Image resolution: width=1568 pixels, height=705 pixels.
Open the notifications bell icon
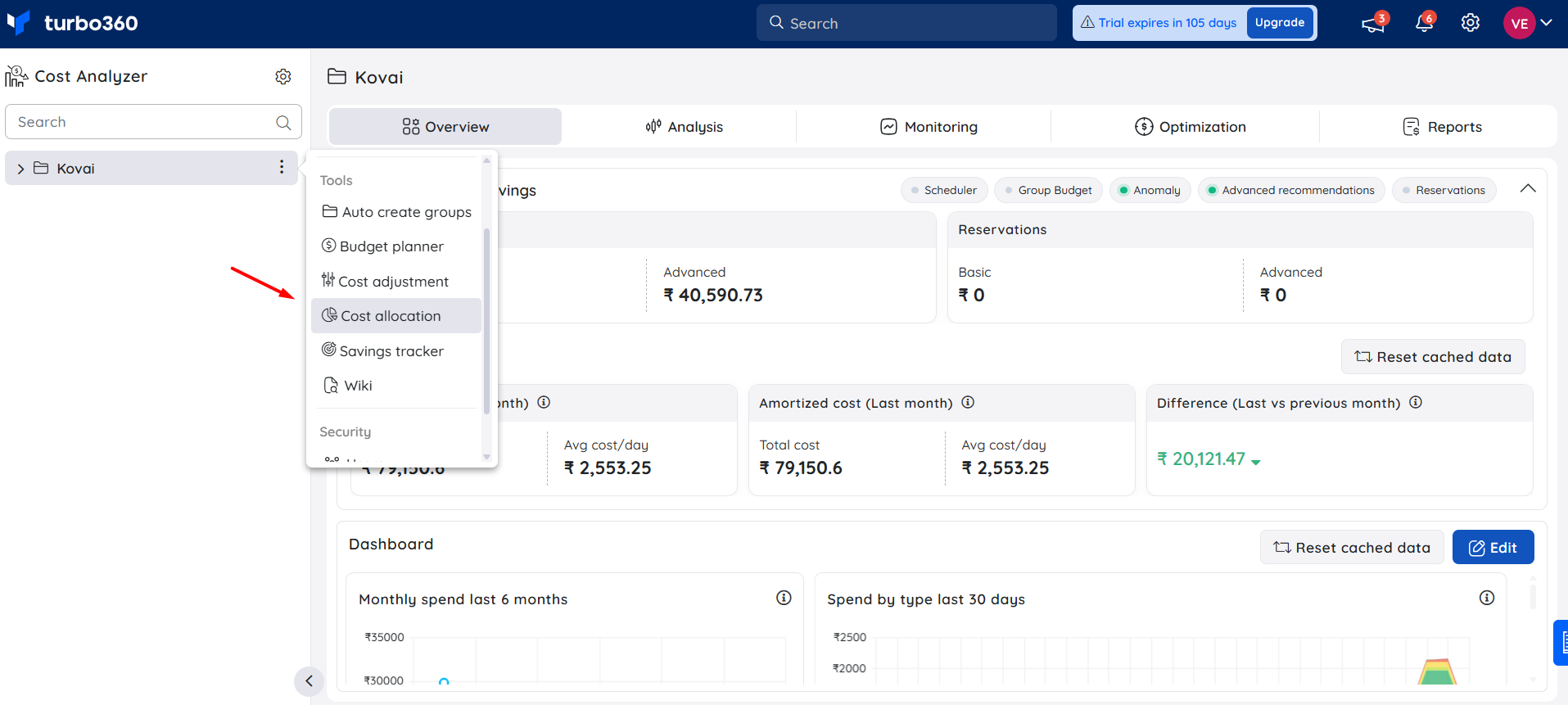[1424, 23]
